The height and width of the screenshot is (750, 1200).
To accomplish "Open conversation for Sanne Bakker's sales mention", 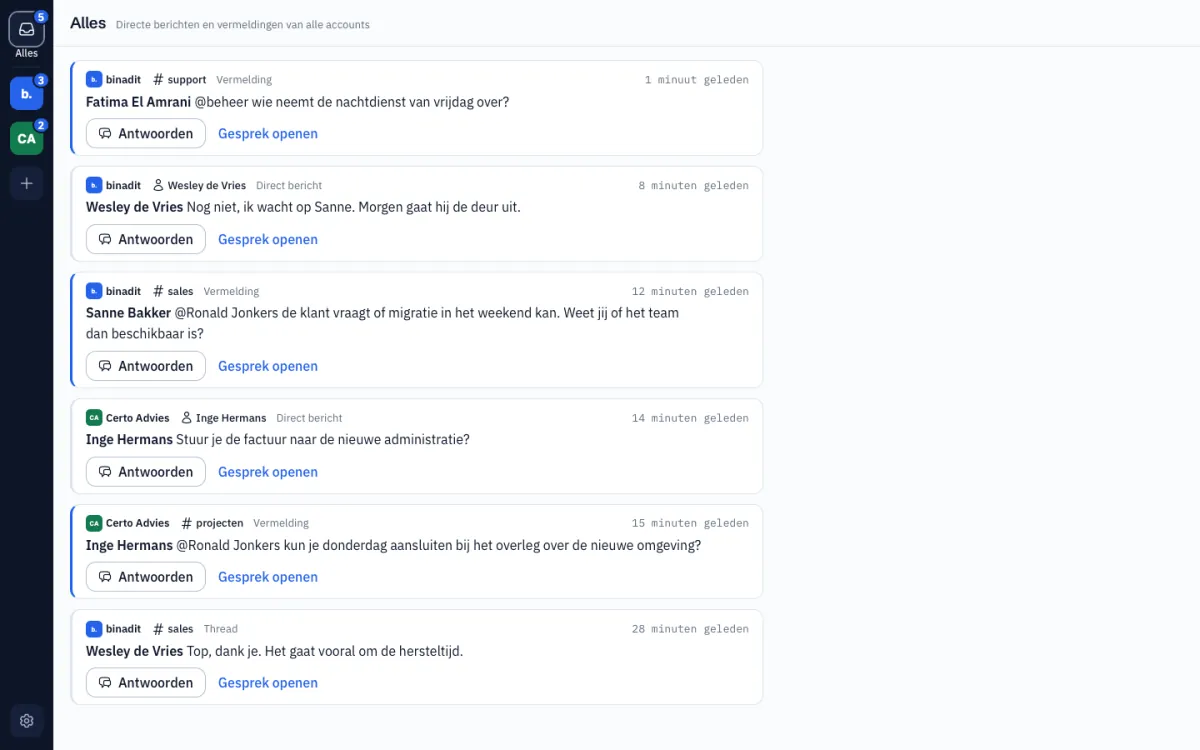I will coord(268,366).
